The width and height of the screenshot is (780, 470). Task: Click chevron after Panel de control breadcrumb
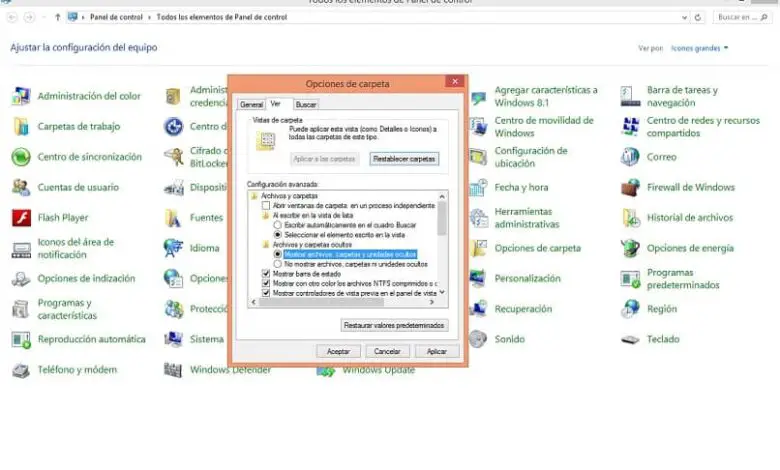pyautogui.click(x=149, y=17)
